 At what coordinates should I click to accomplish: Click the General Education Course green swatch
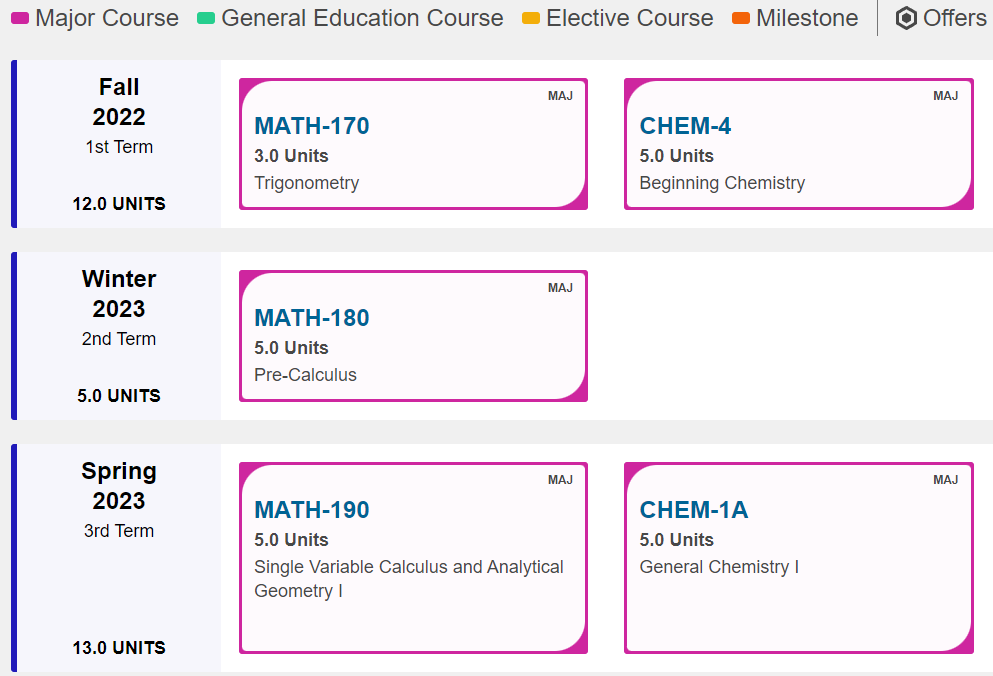pos(206,18)
